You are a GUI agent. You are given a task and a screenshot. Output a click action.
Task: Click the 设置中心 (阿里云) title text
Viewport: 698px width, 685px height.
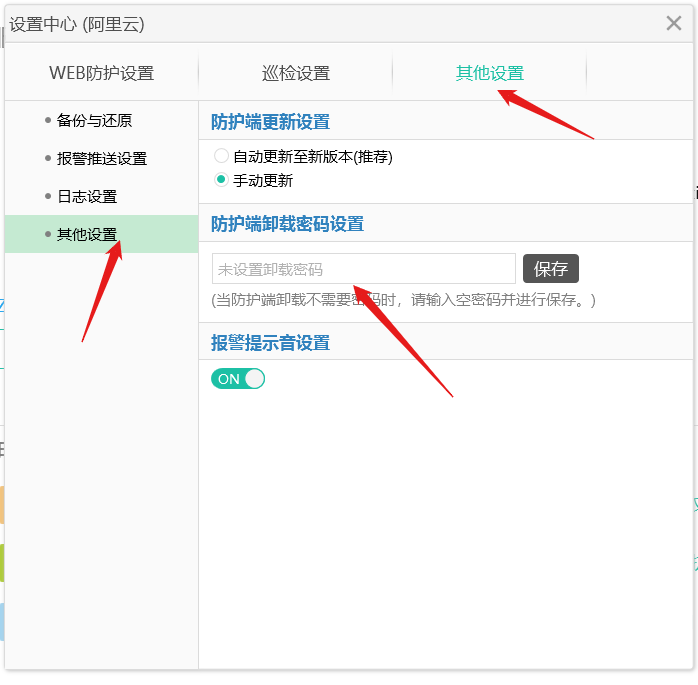coord(77,24)
